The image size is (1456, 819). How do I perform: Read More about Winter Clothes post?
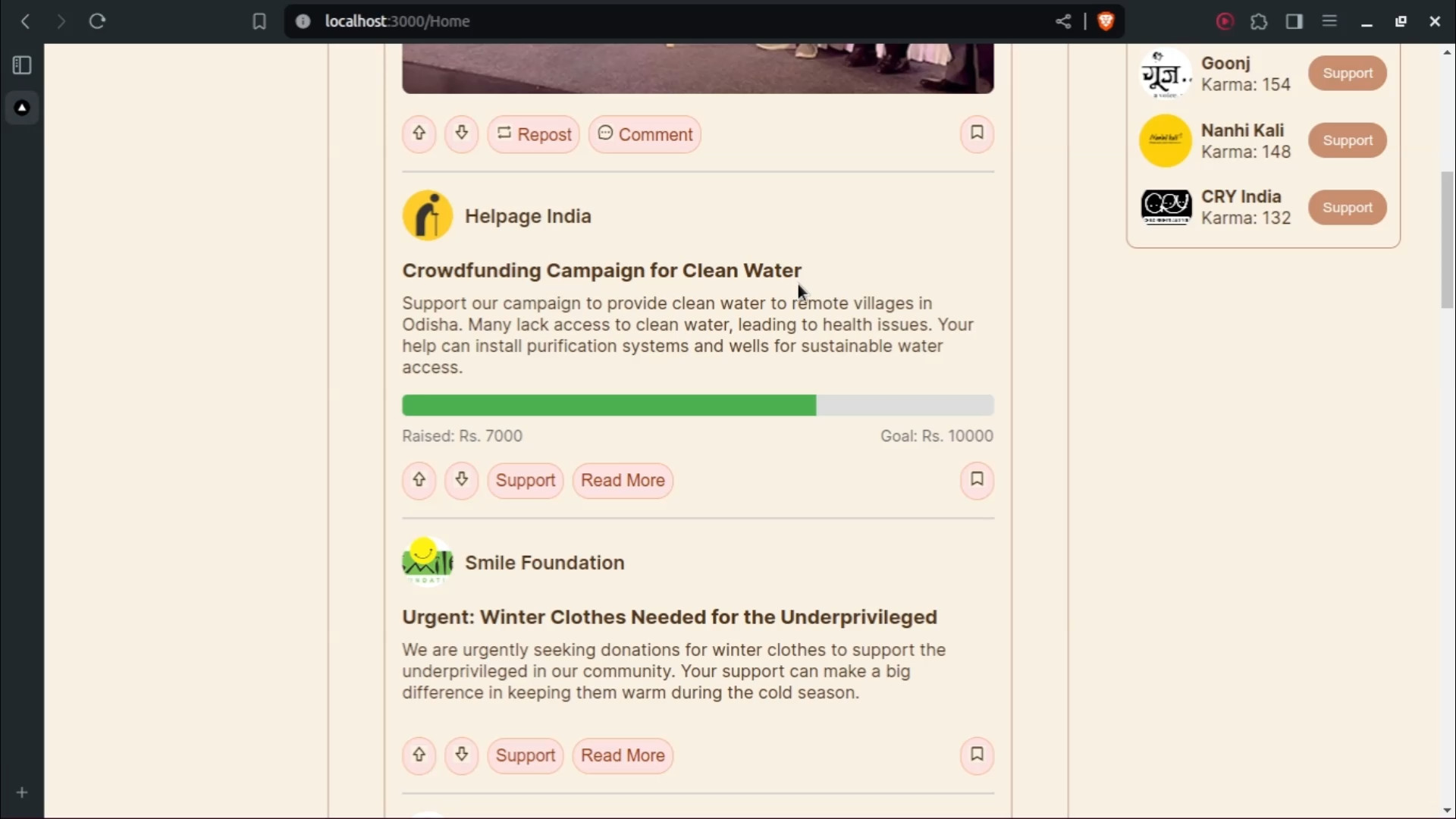[x=623, y=756]
